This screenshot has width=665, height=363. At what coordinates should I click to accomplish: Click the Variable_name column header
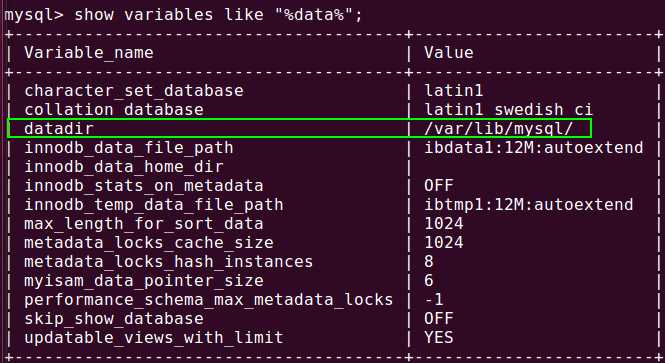click(x=89, y=53)
